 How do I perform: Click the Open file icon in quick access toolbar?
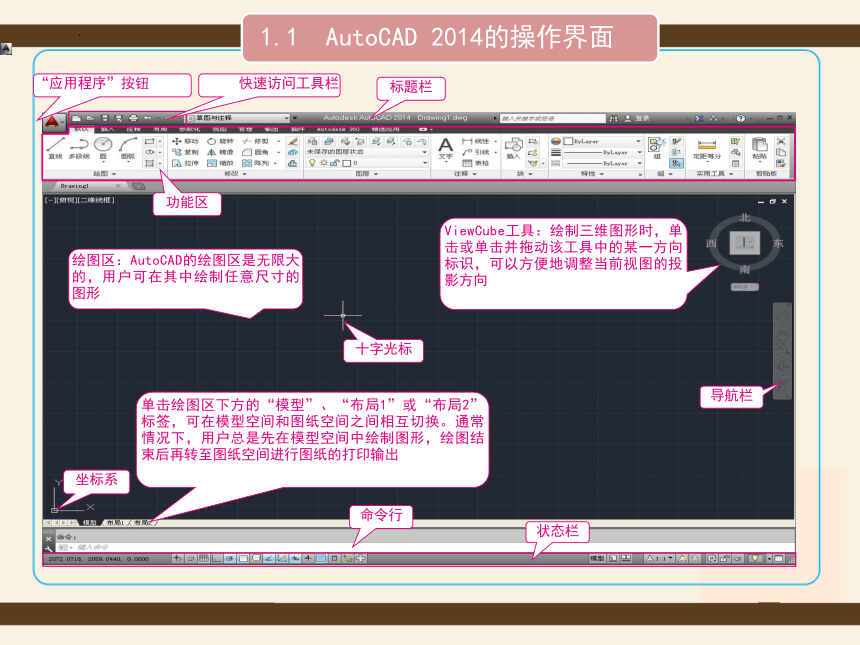click(x=90, y=118)
